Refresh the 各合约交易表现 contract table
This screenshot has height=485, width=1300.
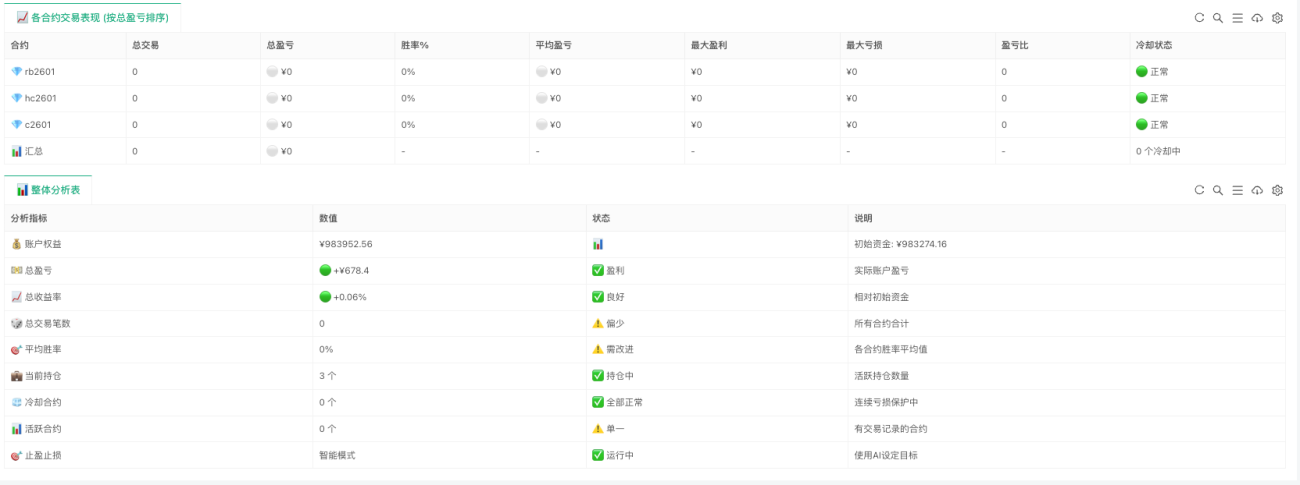click(1199, 18)
